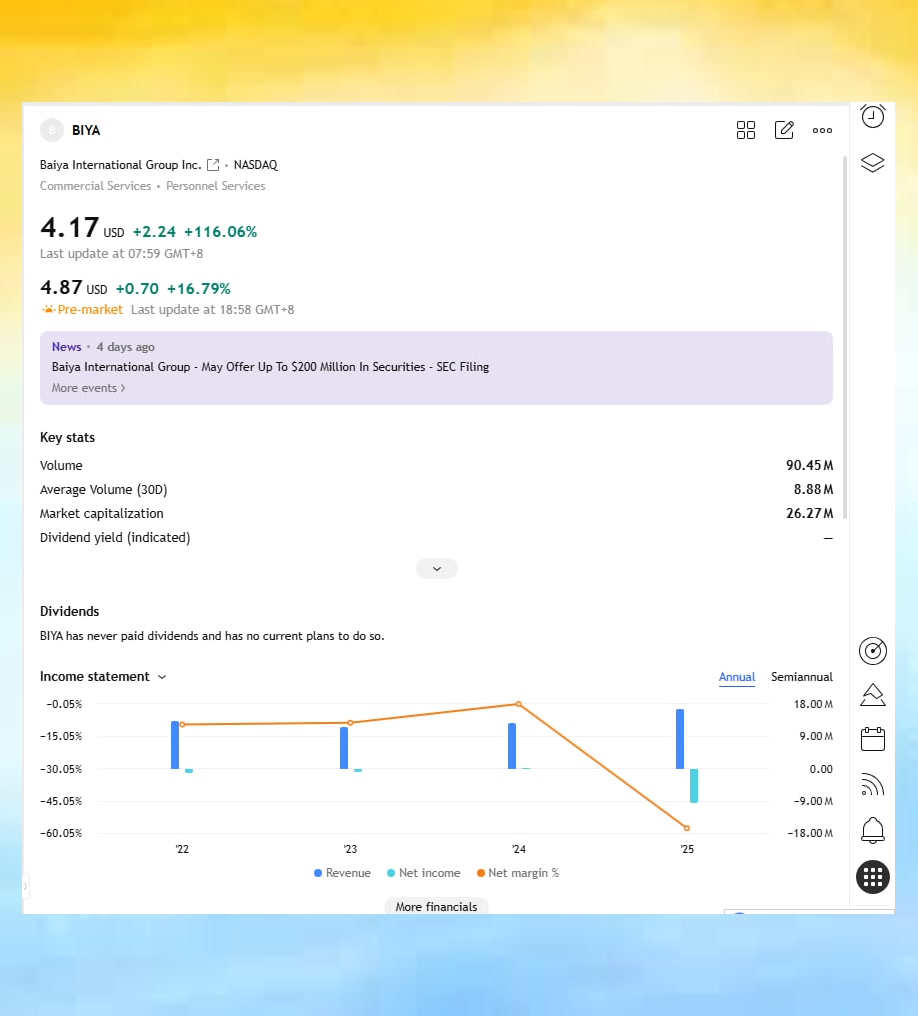
Task: Open the Object tree layers icon
Action: 873,163
